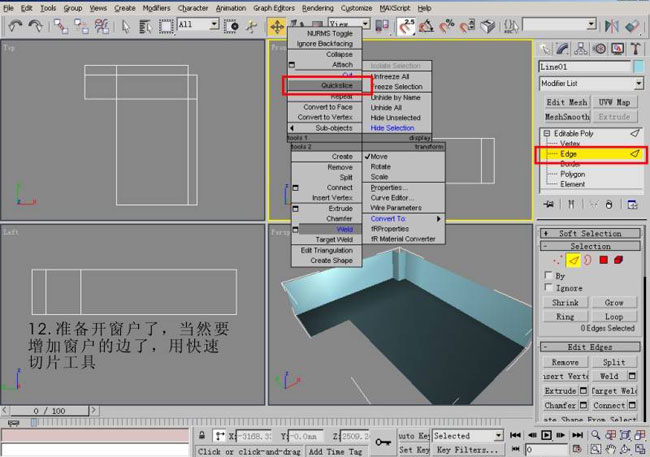Click the Loop selection button
Screen dimensions: 650x457
click(614, 316)
